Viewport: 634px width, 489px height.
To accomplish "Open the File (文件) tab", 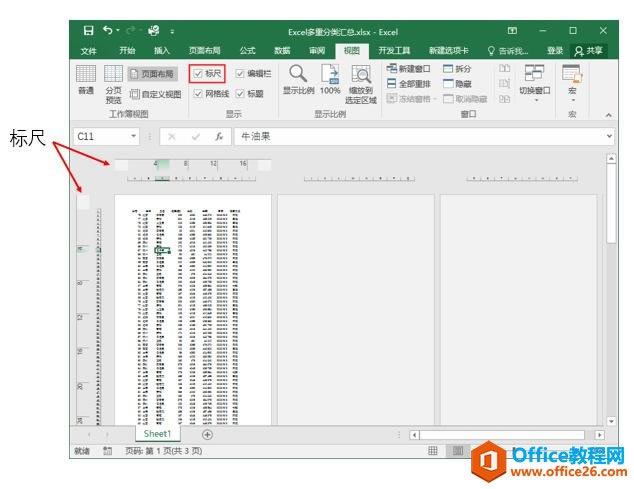I will 88,51.
